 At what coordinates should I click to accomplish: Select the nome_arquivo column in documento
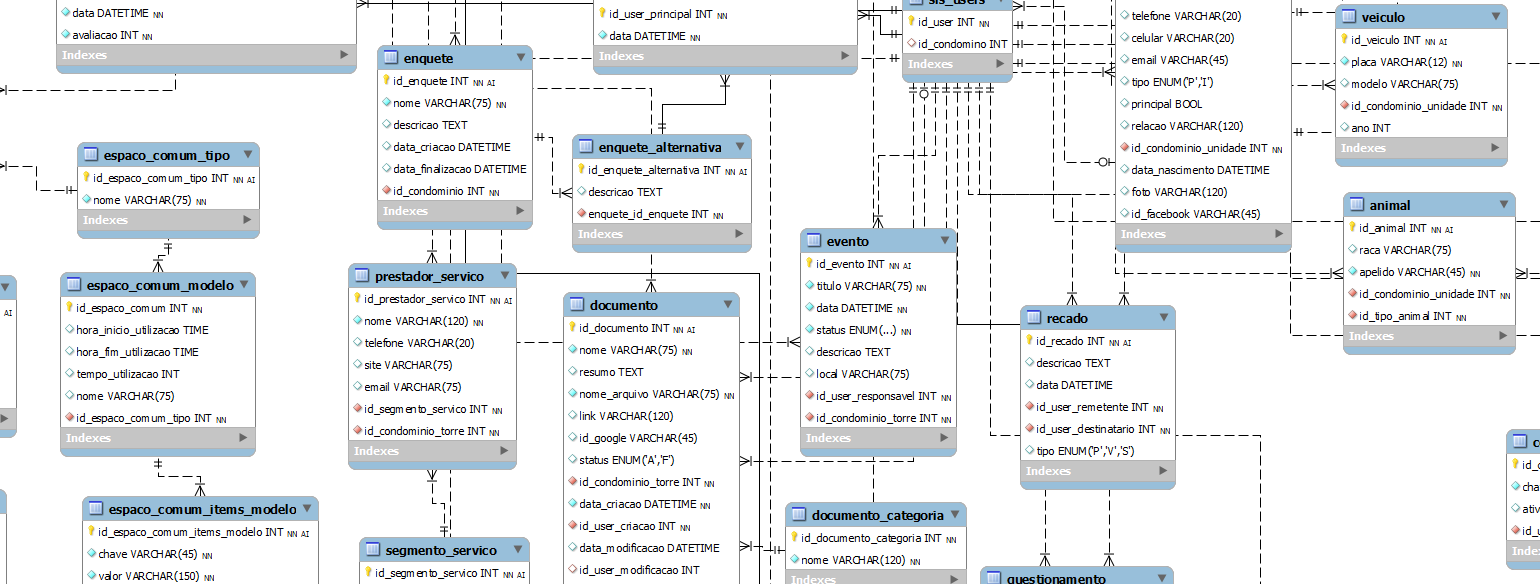tap(648, 394)
